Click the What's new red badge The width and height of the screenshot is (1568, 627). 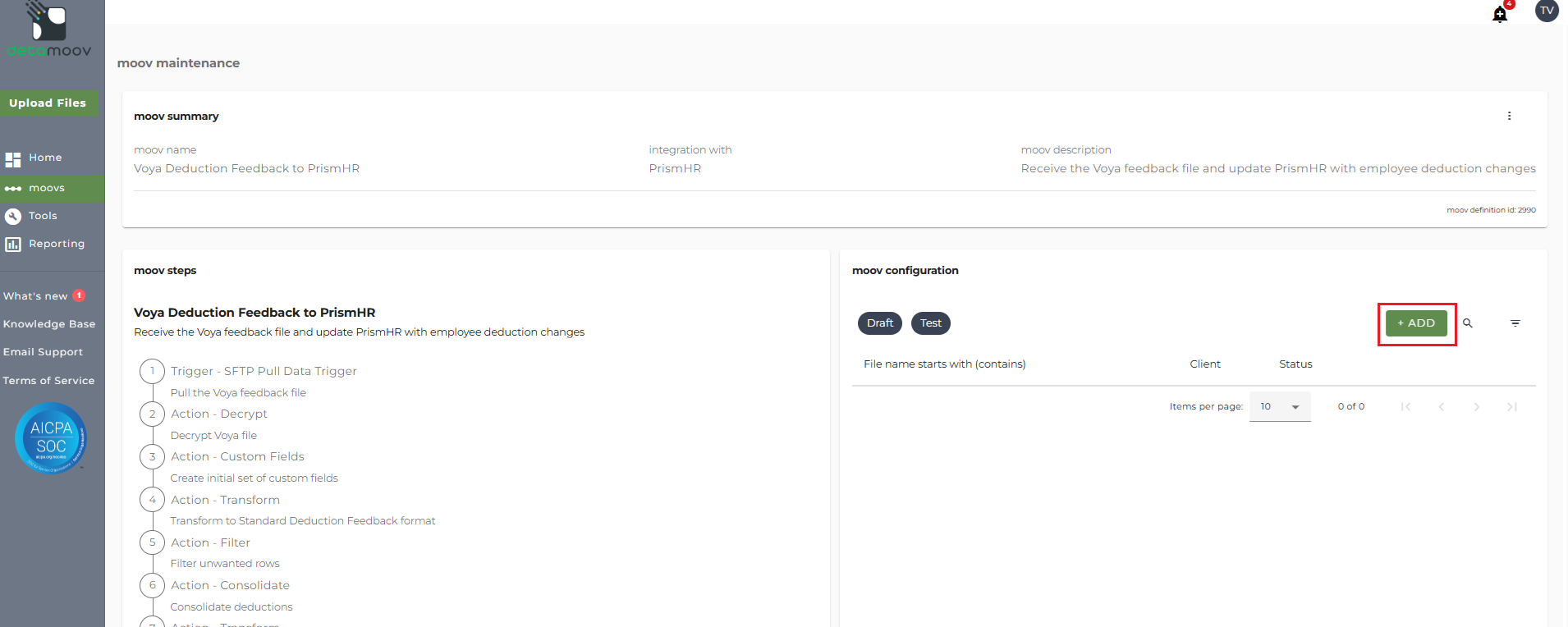[x=79, y=295]
